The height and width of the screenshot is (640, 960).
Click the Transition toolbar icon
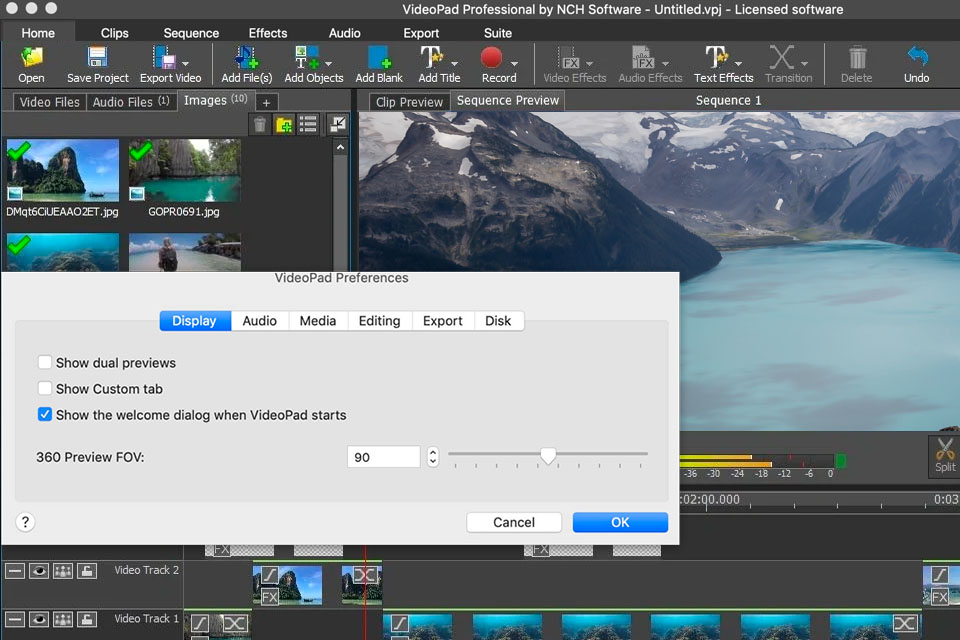point(781,58)
